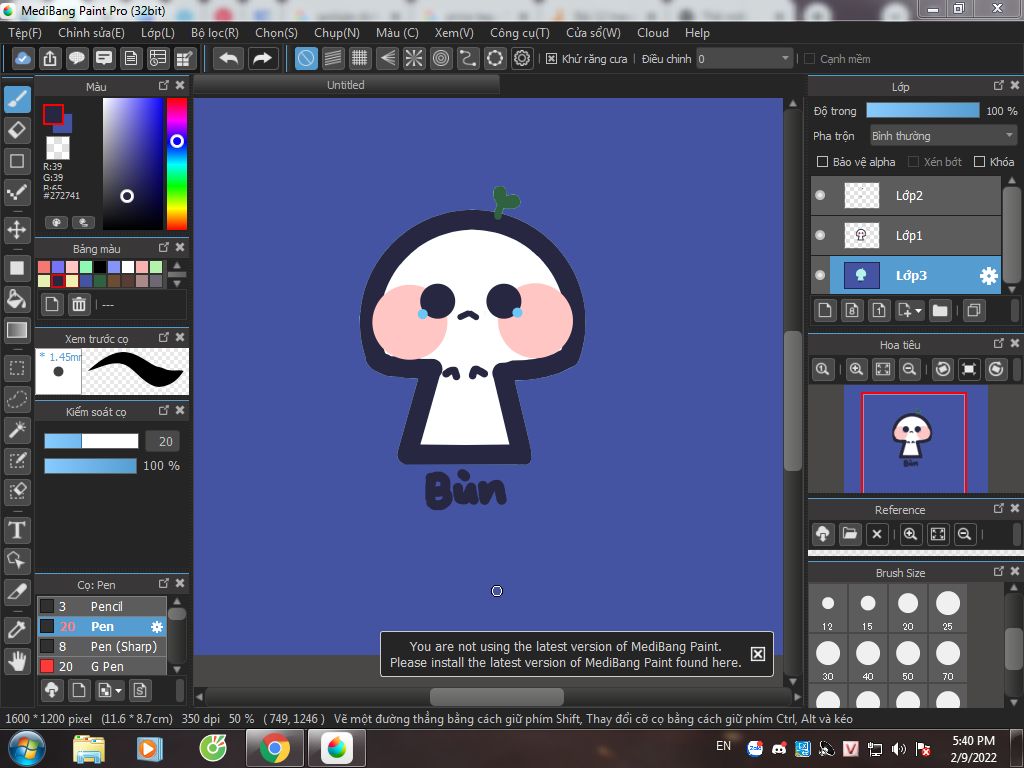Image resolution: width=1024 pixels, height=768 pixels.
Task: Open the add-layer dropdown arrow in layer panel
Action: point(918,311)
